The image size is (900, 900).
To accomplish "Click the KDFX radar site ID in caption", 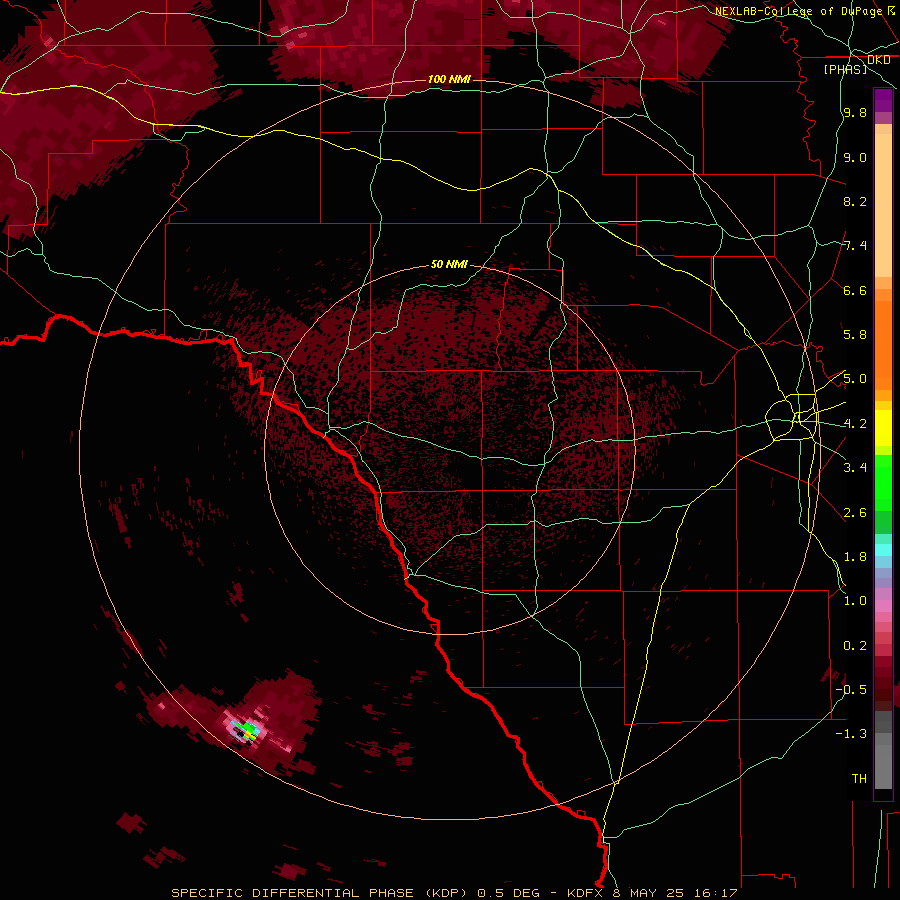I will click(587, 893).
